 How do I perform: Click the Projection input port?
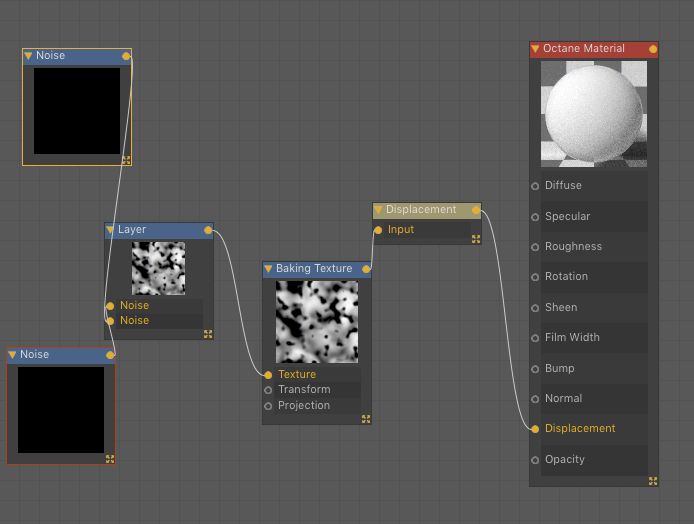(268, 406)
